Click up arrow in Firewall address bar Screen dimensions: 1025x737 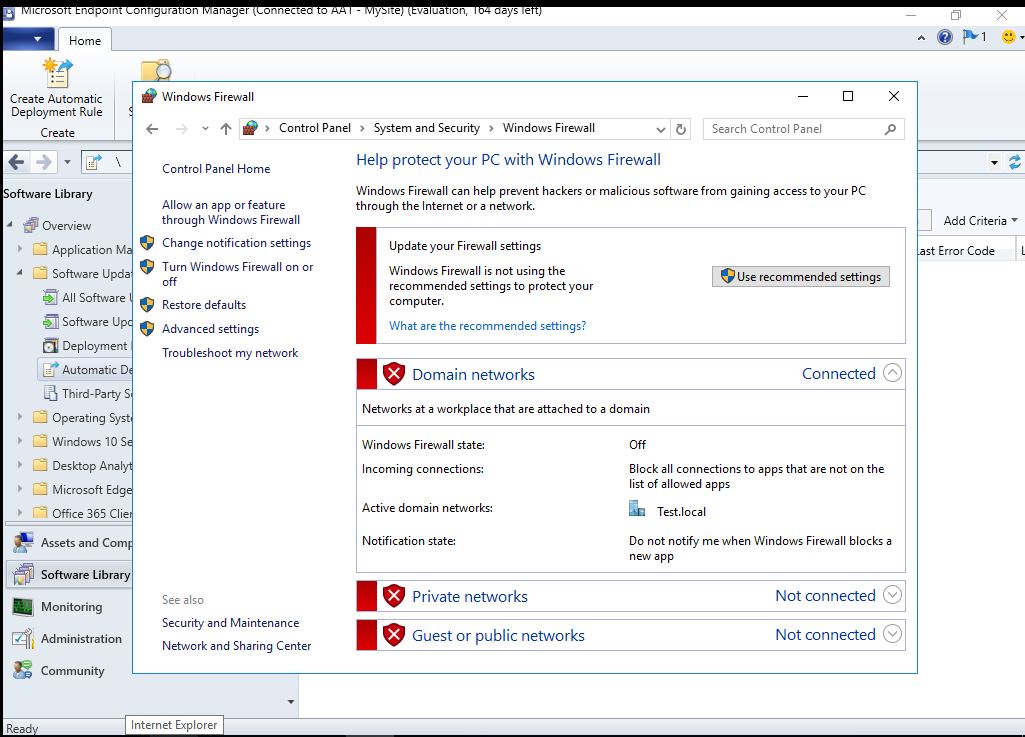[x=226, y=129]
